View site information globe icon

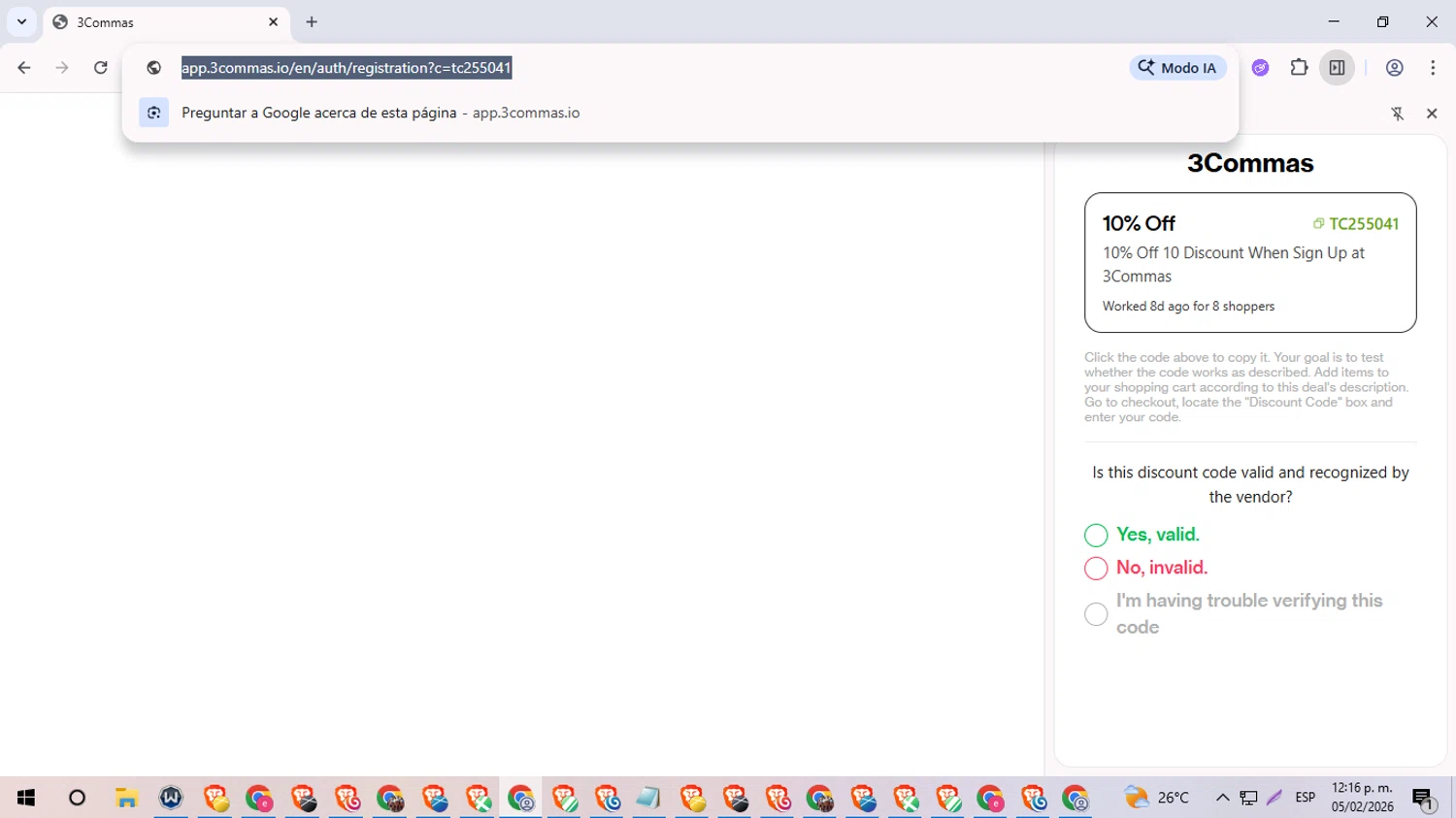[153, 68]
